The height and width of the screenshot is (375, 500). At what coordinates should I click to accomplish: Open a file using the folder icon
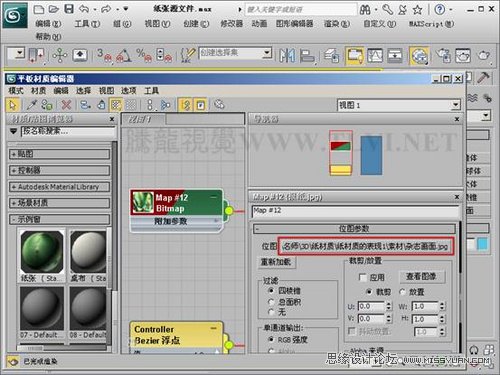point(53,9)
